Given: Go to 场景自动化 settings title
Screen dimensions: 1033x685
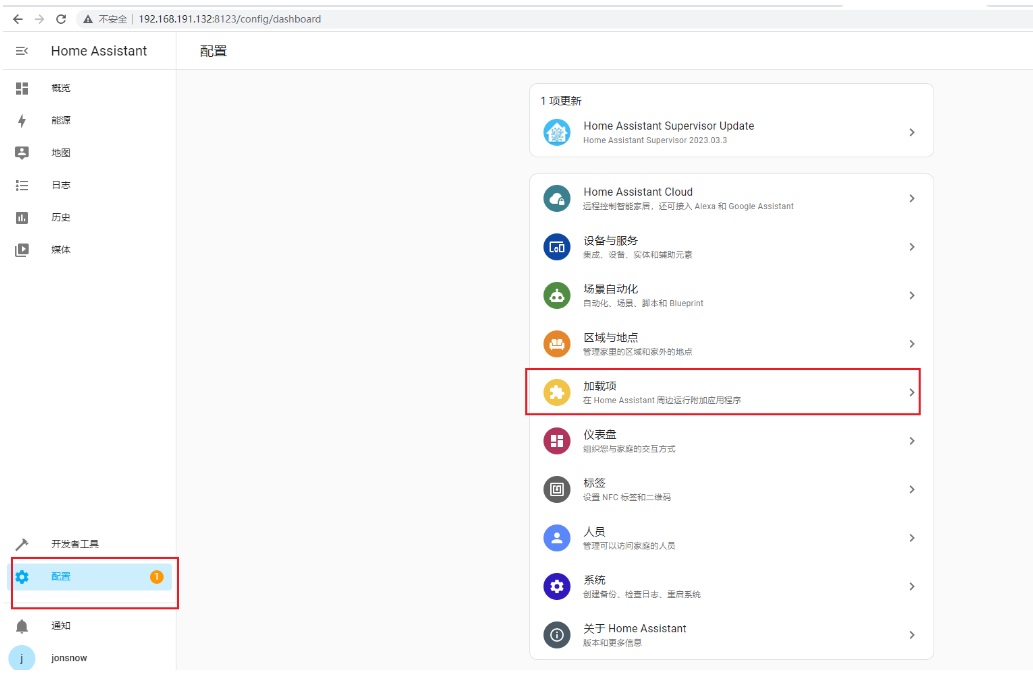Looking at the screenshot, I should 611,288.
